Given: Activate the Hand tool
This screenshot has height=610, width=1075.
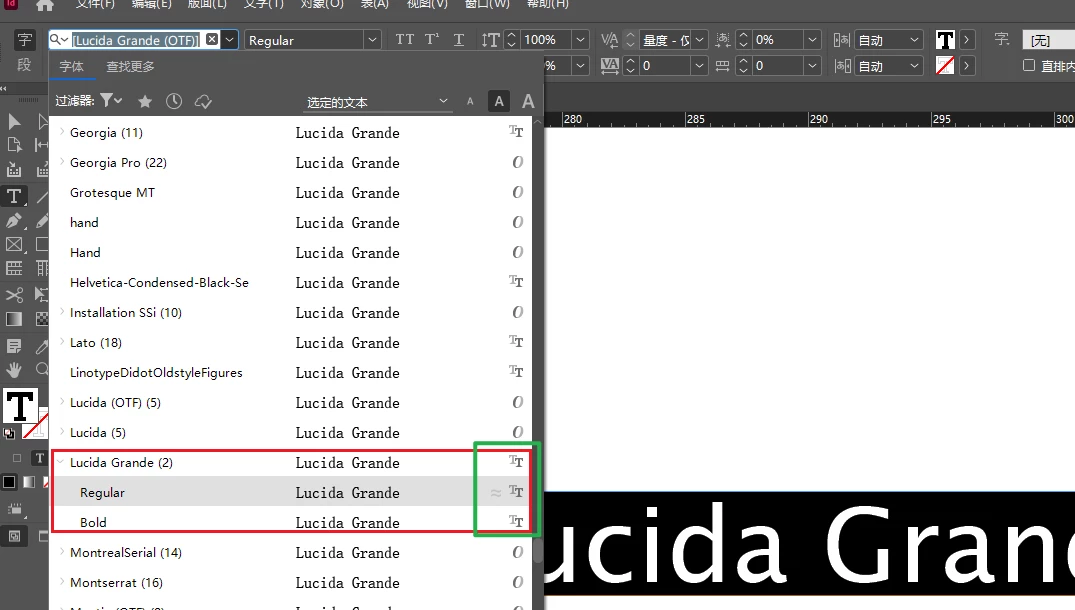Looking at the screenshot, I should tap(14, 370).
